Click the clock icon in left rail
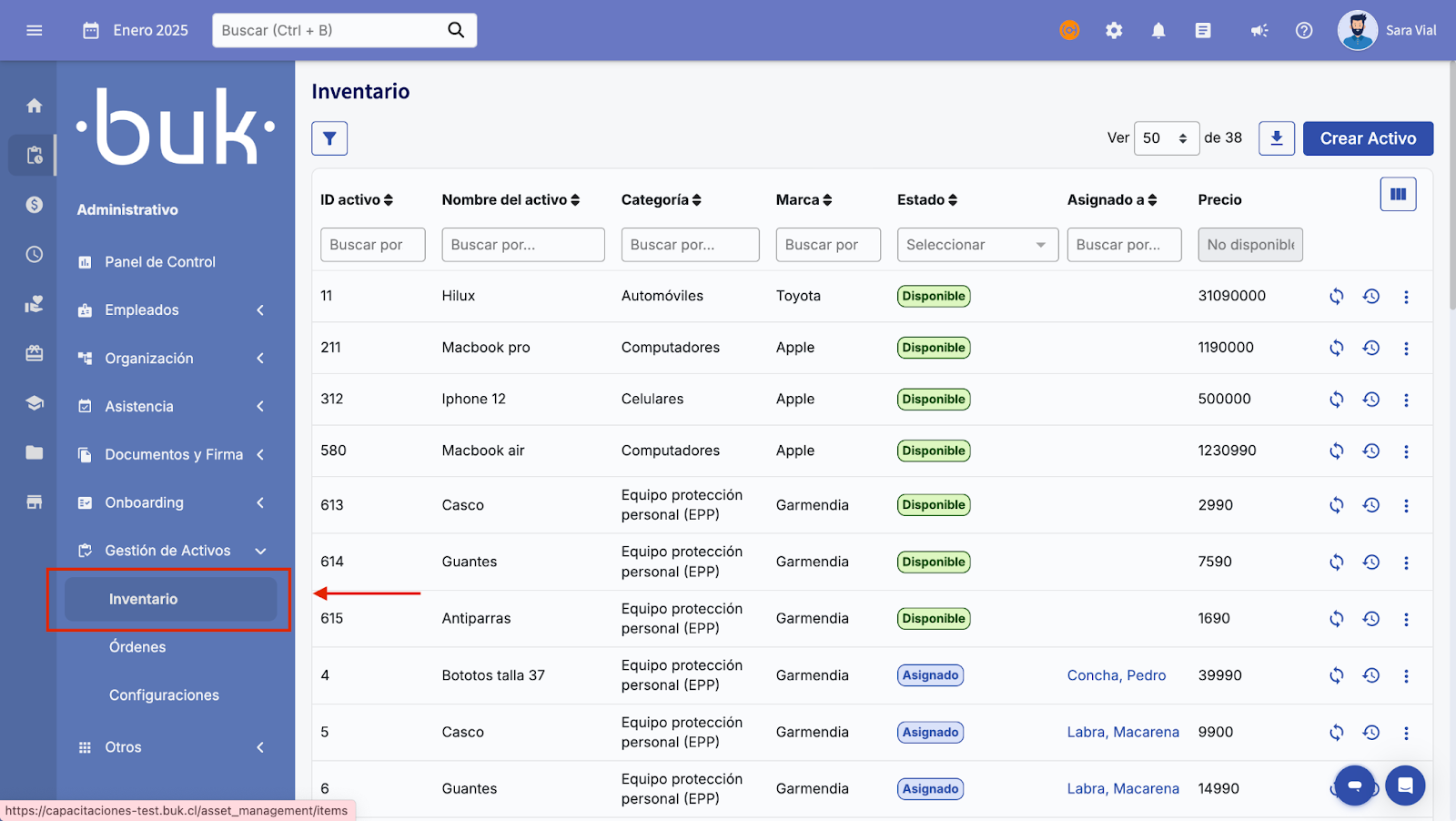 (35, 254)
